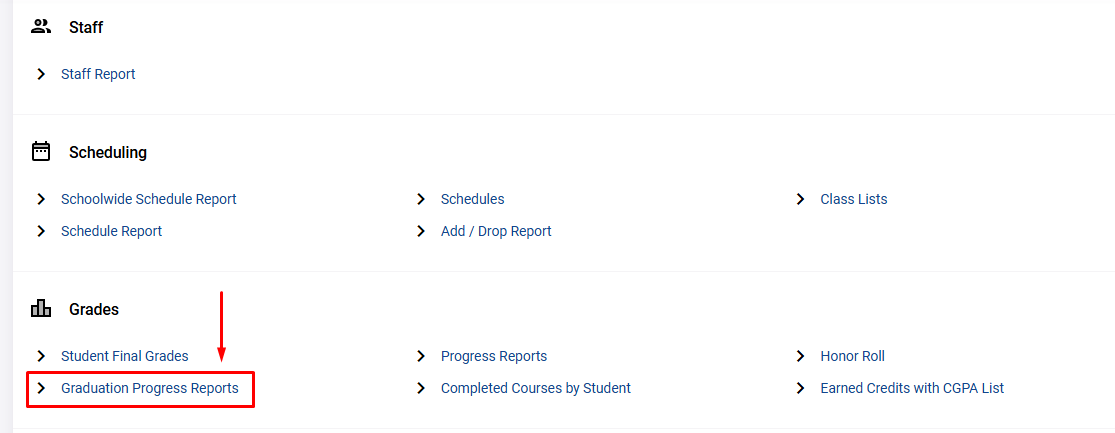The image size is (1115, 433).
Task: Click the Grades bar chart icon
Action: [x=41, y=309]
